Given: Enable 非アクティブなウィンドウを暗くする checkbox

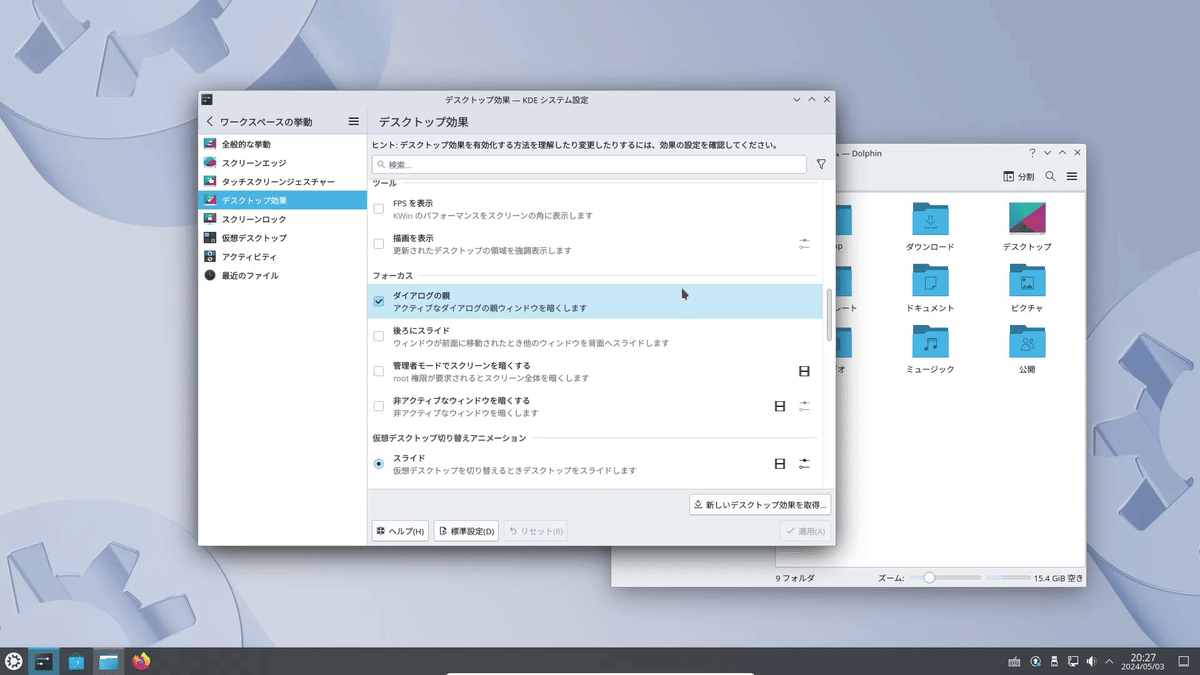Looking at the screenshot, I should [x=379, y=406].
